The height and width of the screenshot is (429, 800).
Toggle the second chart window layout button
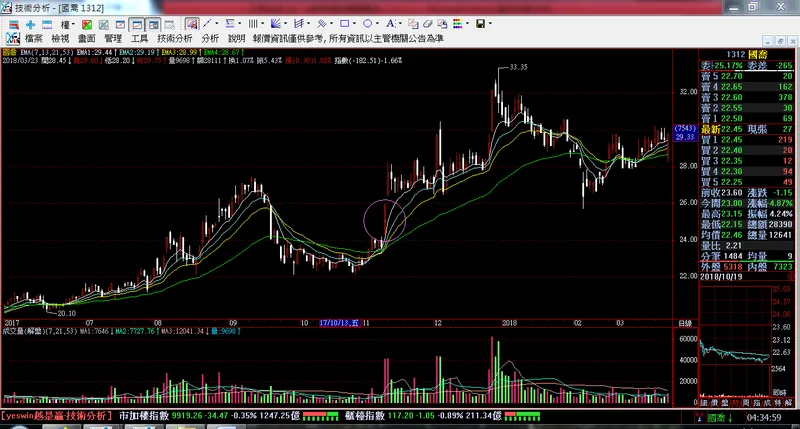click(x=153, y=23)
